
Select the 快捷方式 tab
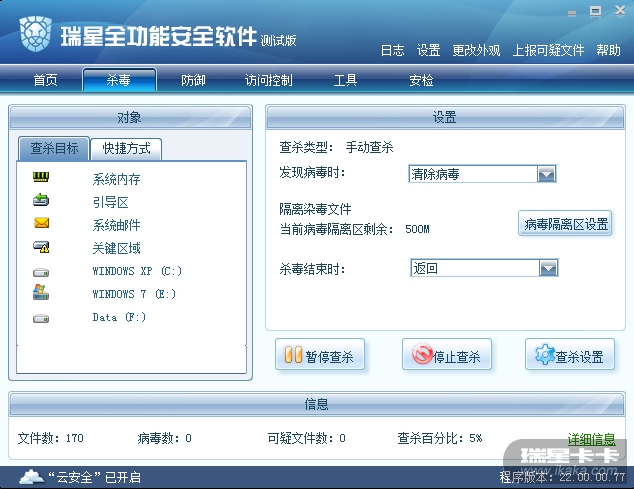(x=127, y=148)
